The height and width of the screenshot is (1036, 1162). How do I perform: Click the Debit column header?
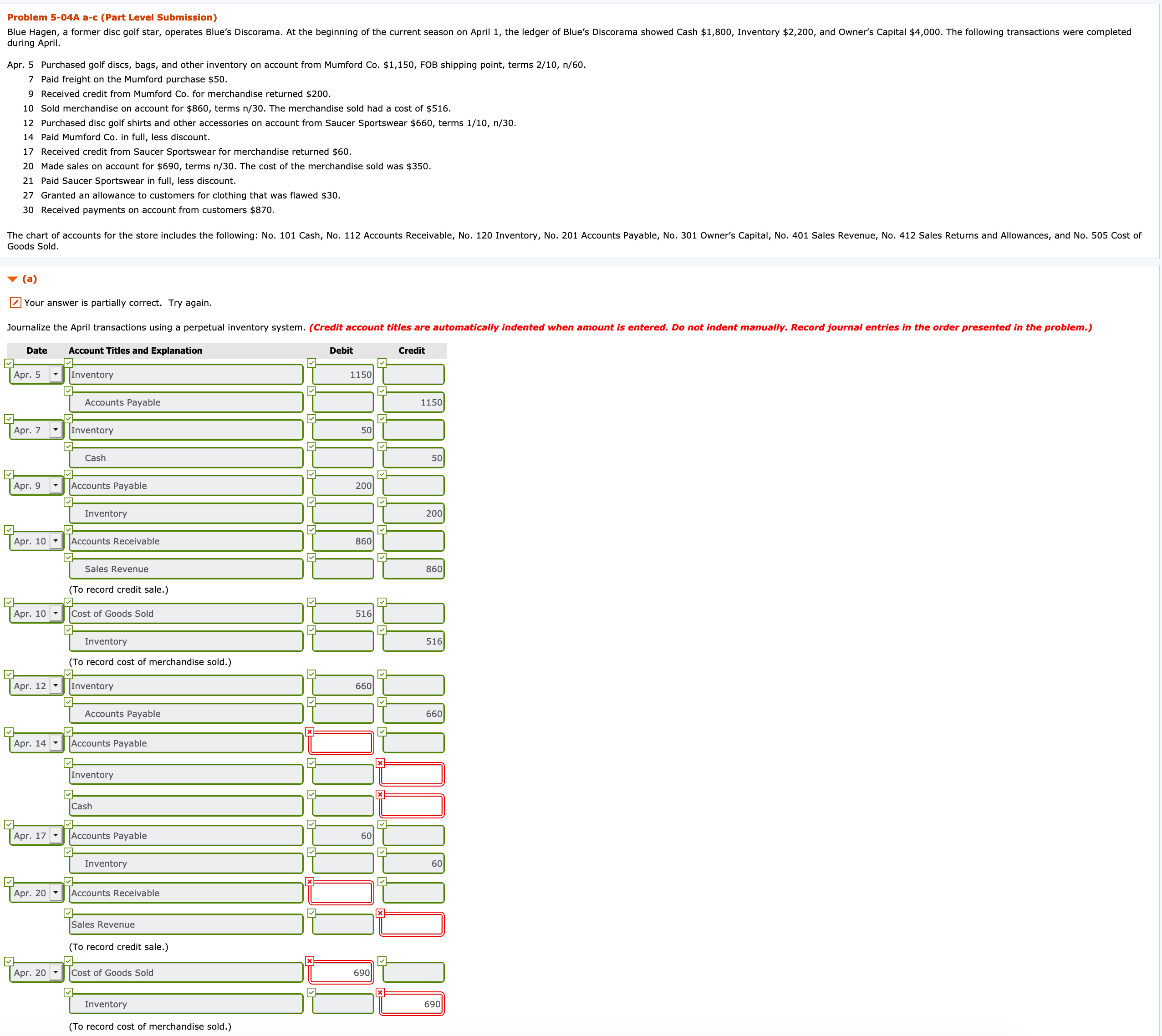[x=341, y=350]
